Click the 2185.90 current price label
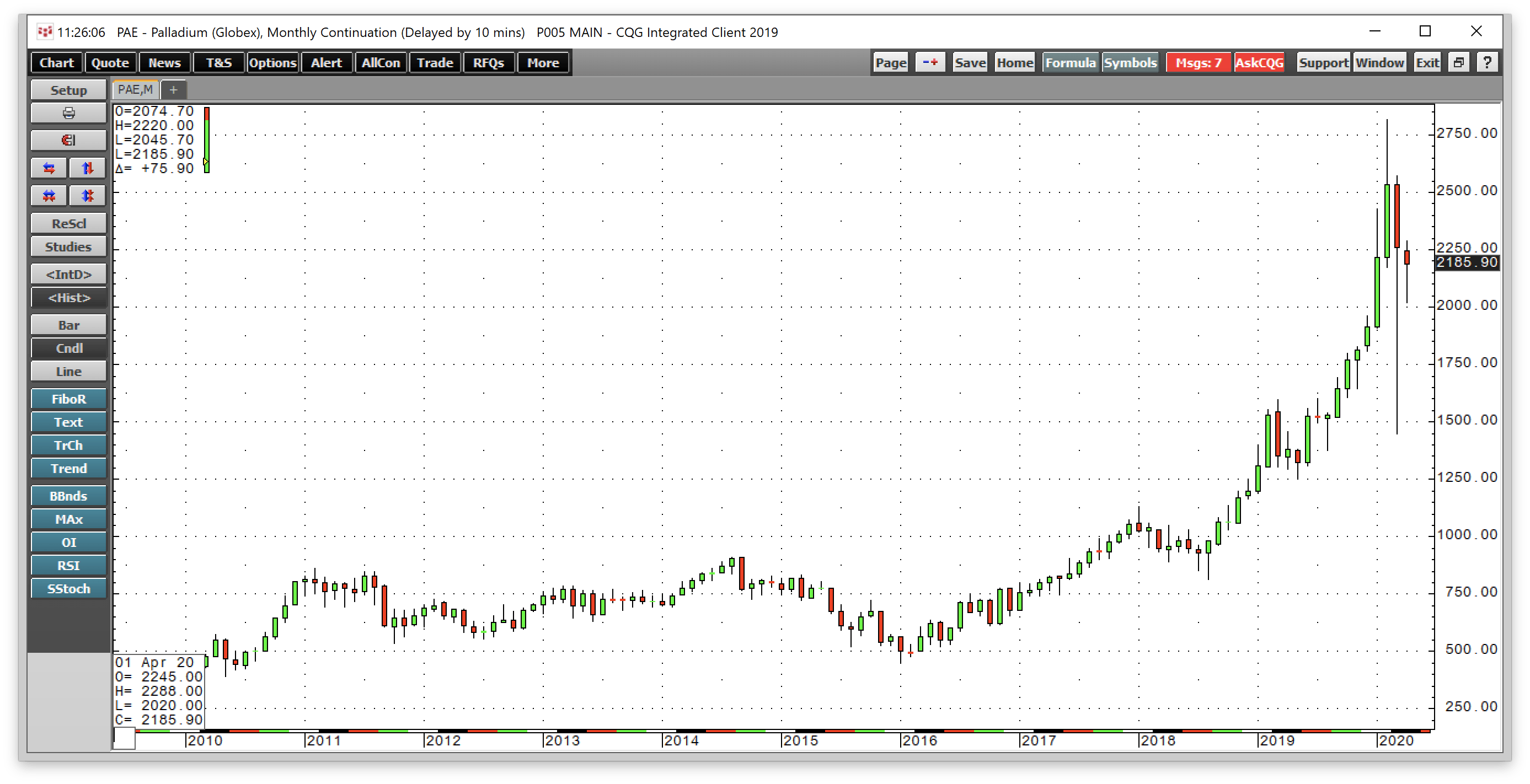 click(x=1467, y=262)
